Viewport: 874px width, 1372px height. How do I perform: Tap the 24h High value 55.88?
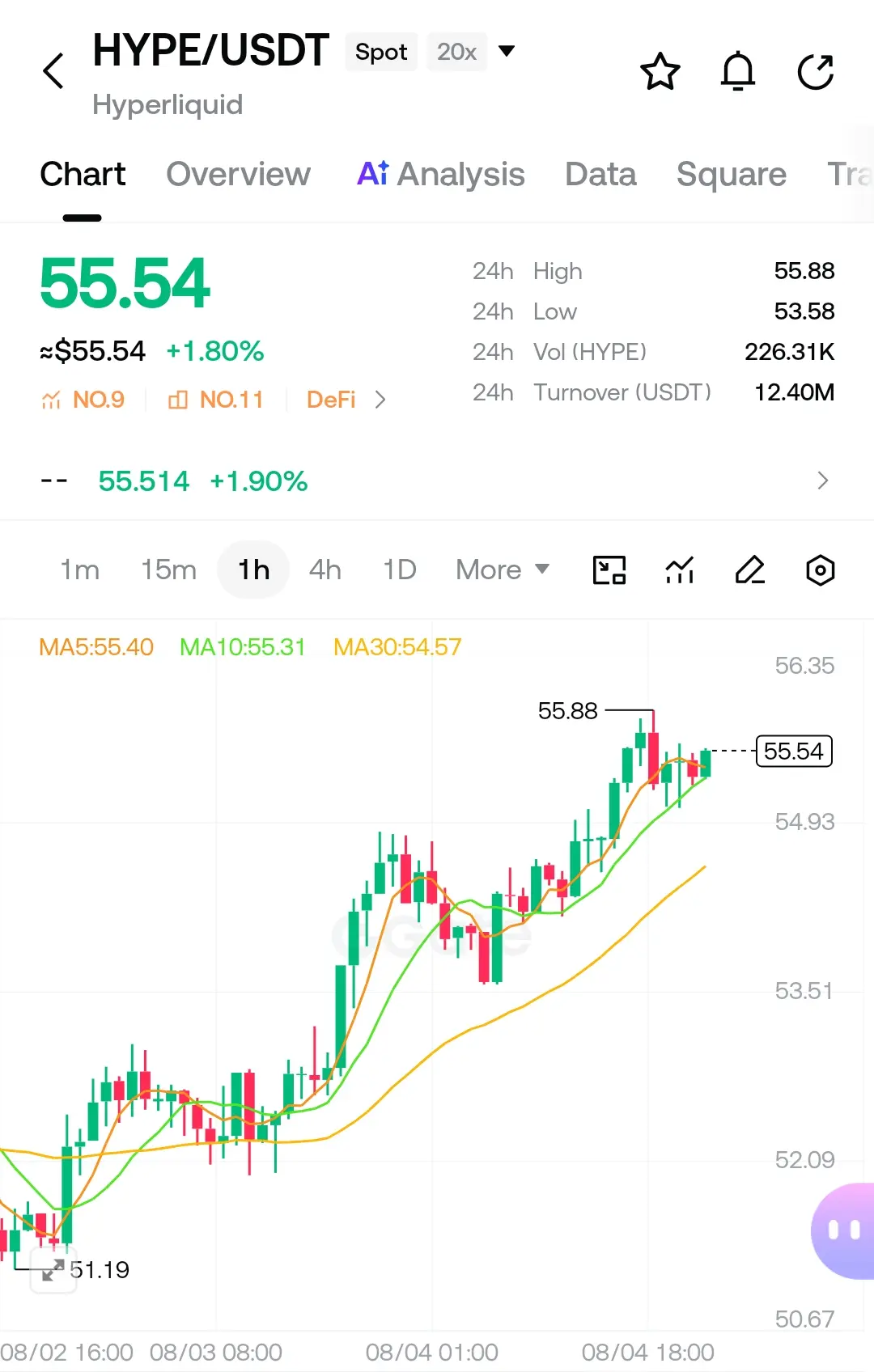click(804, 271)
